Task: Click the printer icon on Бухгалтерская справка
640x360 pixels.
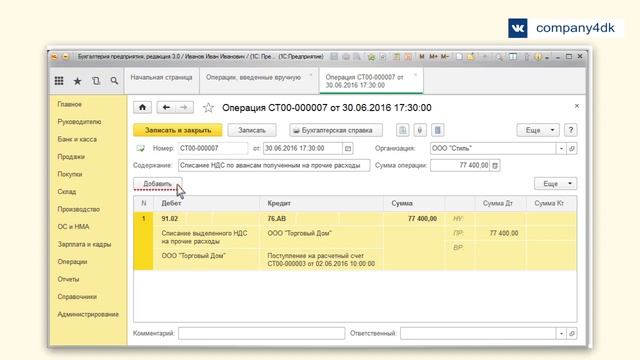Action: click(296, 131)
